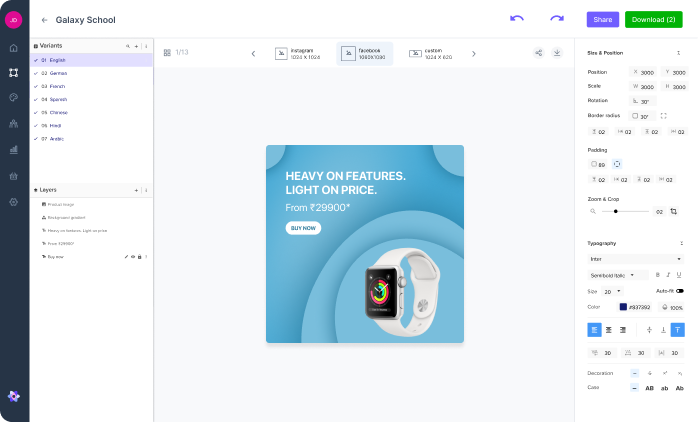Viewport: 698px width, 422px height.
Task: Click the download icon above canvas
Action: coord(557,53)
